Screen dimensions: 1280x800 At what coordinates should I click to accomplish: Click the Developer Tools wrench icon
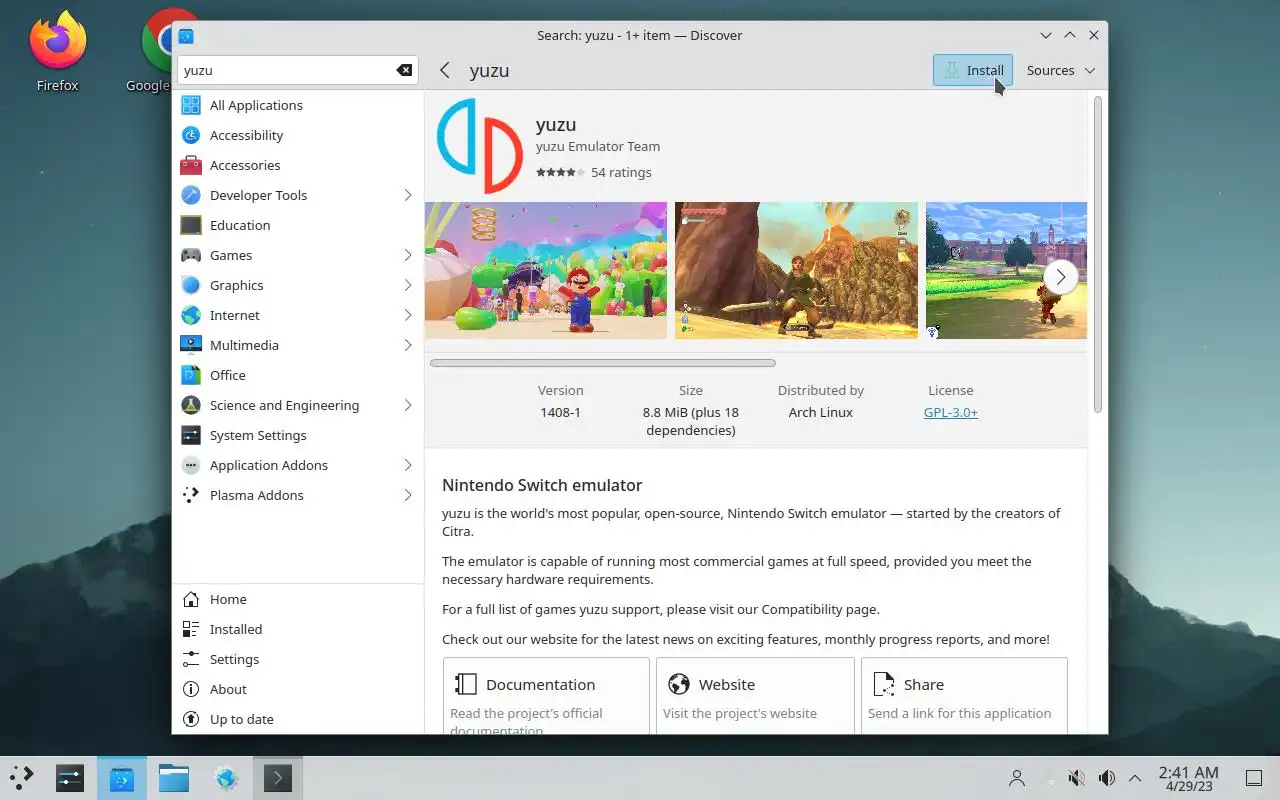[191, 195]
